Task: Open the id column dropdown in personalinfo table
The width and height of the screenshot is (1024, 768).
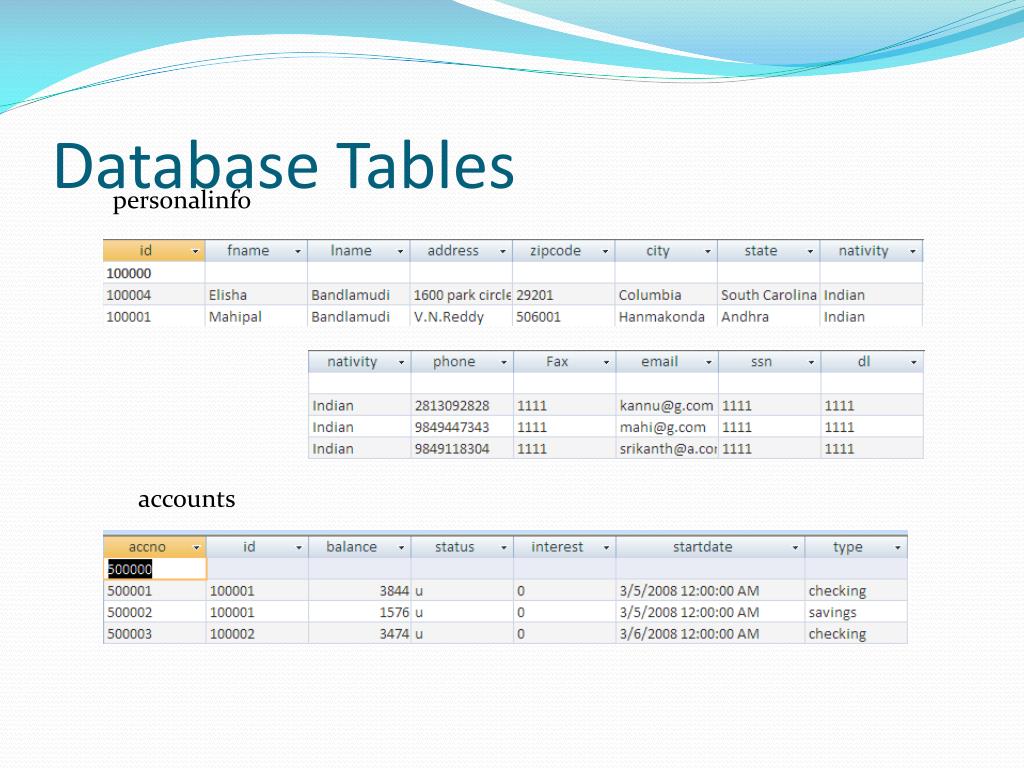Action: [195, 251]
